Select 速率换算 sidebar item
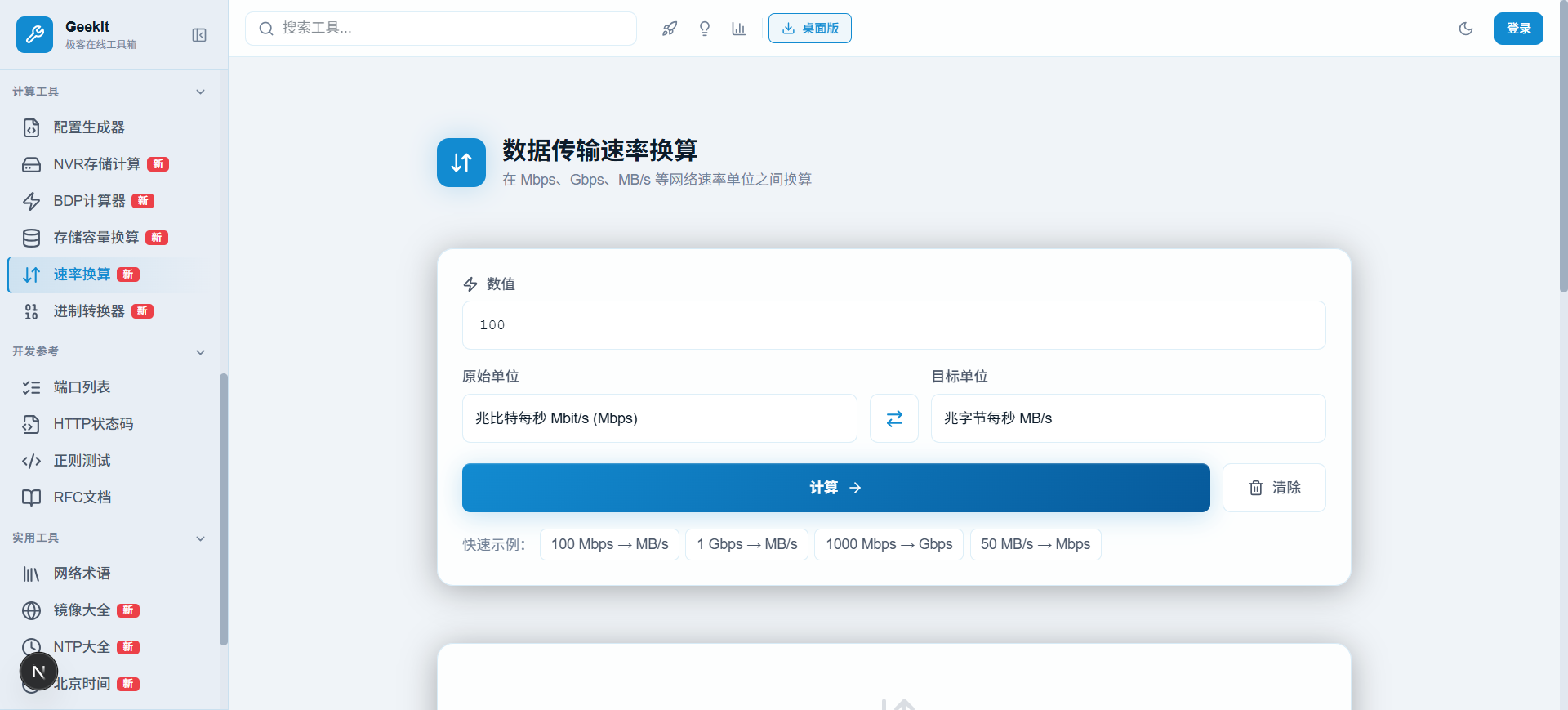This screenshot has width=1568, height=710. point(109,275)
